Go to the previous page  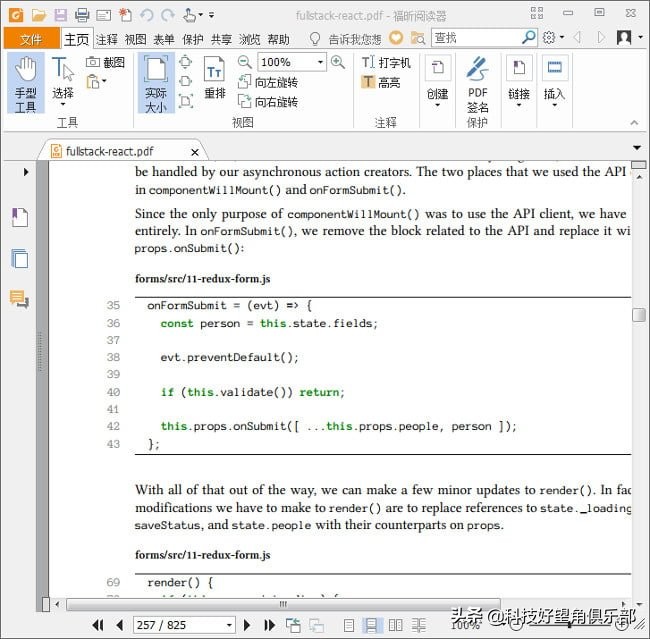tap(120, 625)
